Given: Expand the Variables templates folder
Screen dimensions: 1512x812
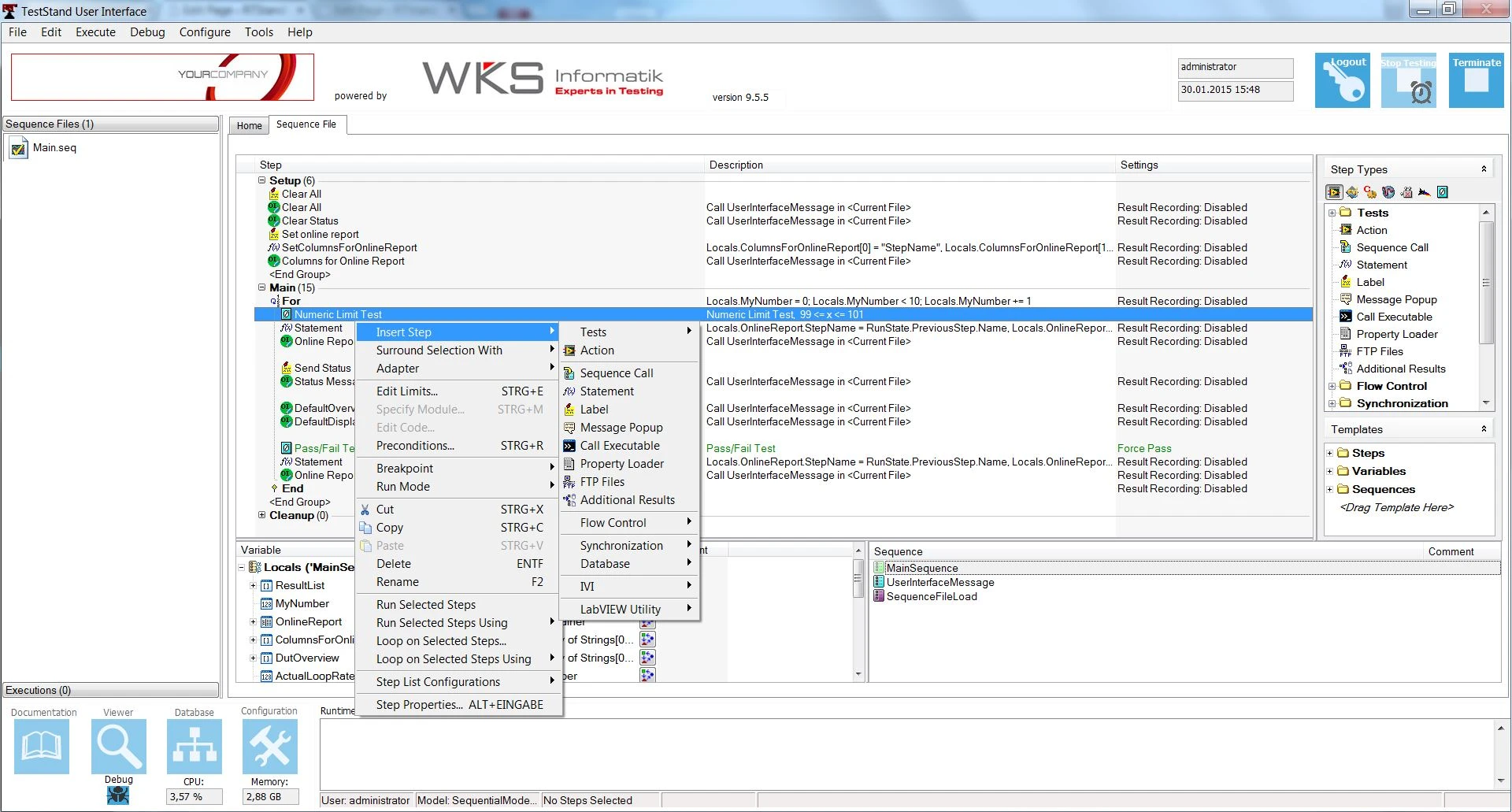Looking at the screenshot, I should [x=1330, y=471].
